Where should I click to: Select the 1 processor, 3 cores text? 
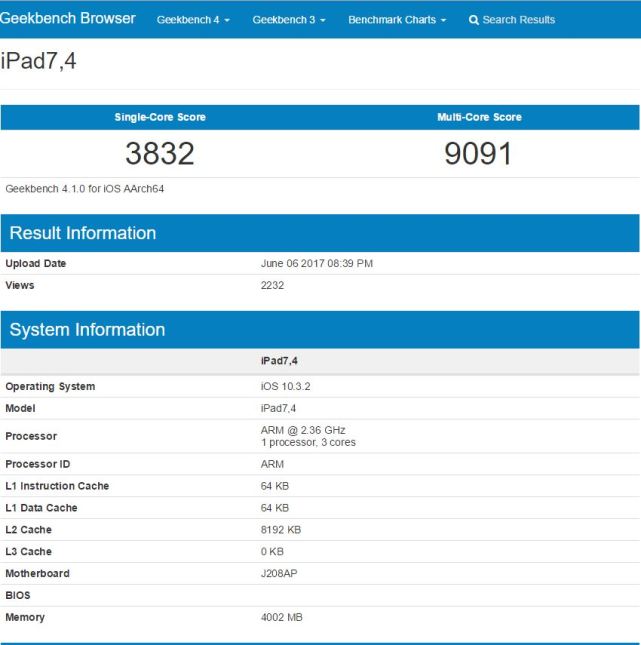[x=308, y=442]
